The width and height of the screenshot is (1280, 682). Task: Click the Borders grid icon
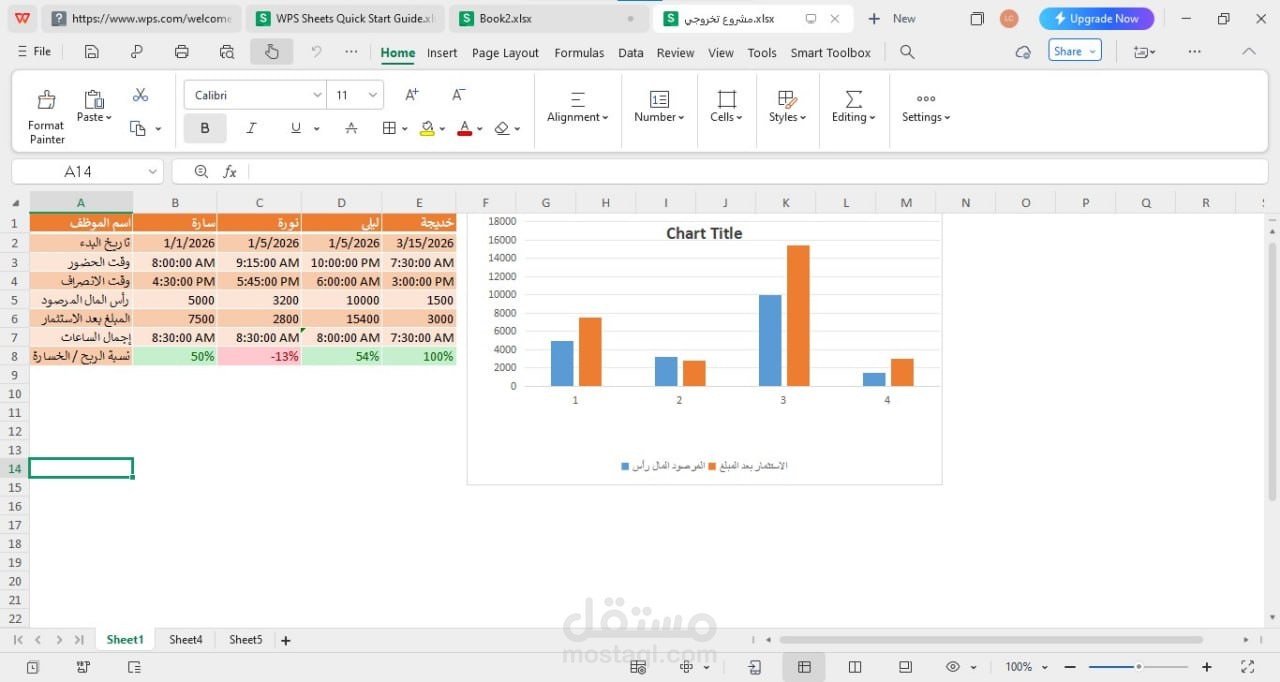(x=390, y=128)
